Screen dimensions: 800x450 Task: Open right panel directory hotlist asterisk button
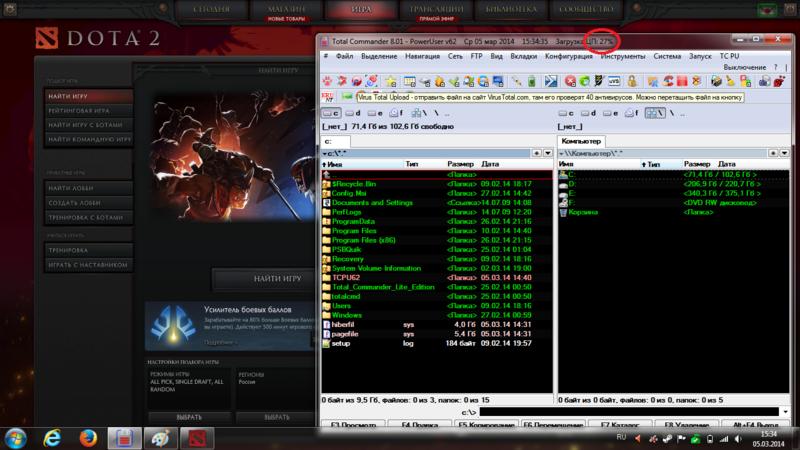point(773,153)
